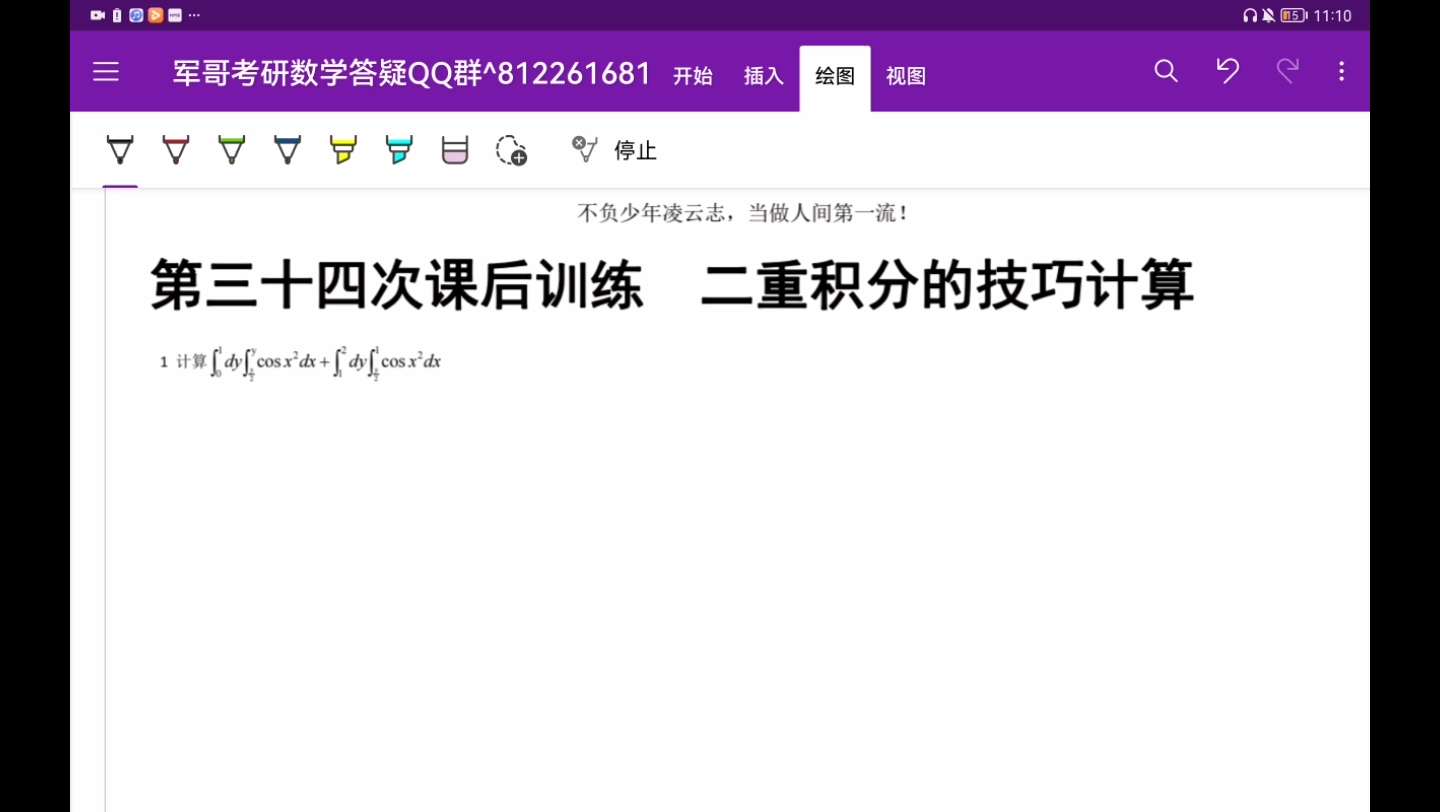
Task: Pick the green pen tool
Action: click(231, 150)
